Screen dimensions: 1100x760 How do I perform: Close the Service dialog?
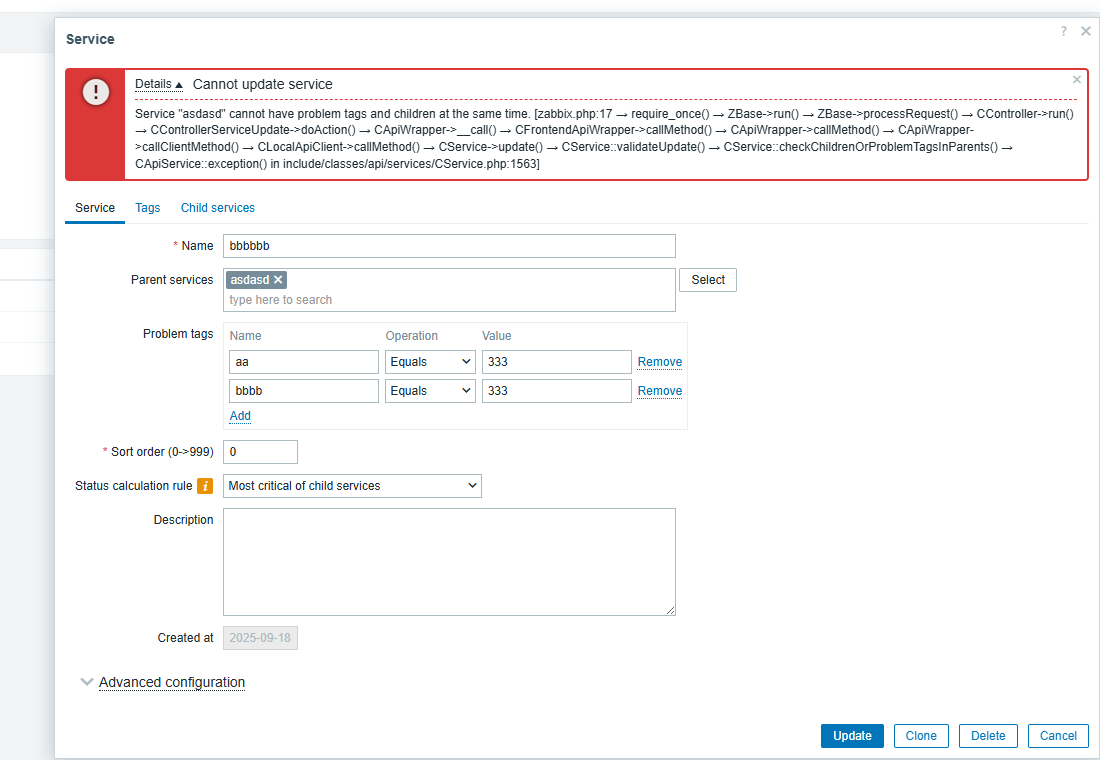click(1086, 32)
